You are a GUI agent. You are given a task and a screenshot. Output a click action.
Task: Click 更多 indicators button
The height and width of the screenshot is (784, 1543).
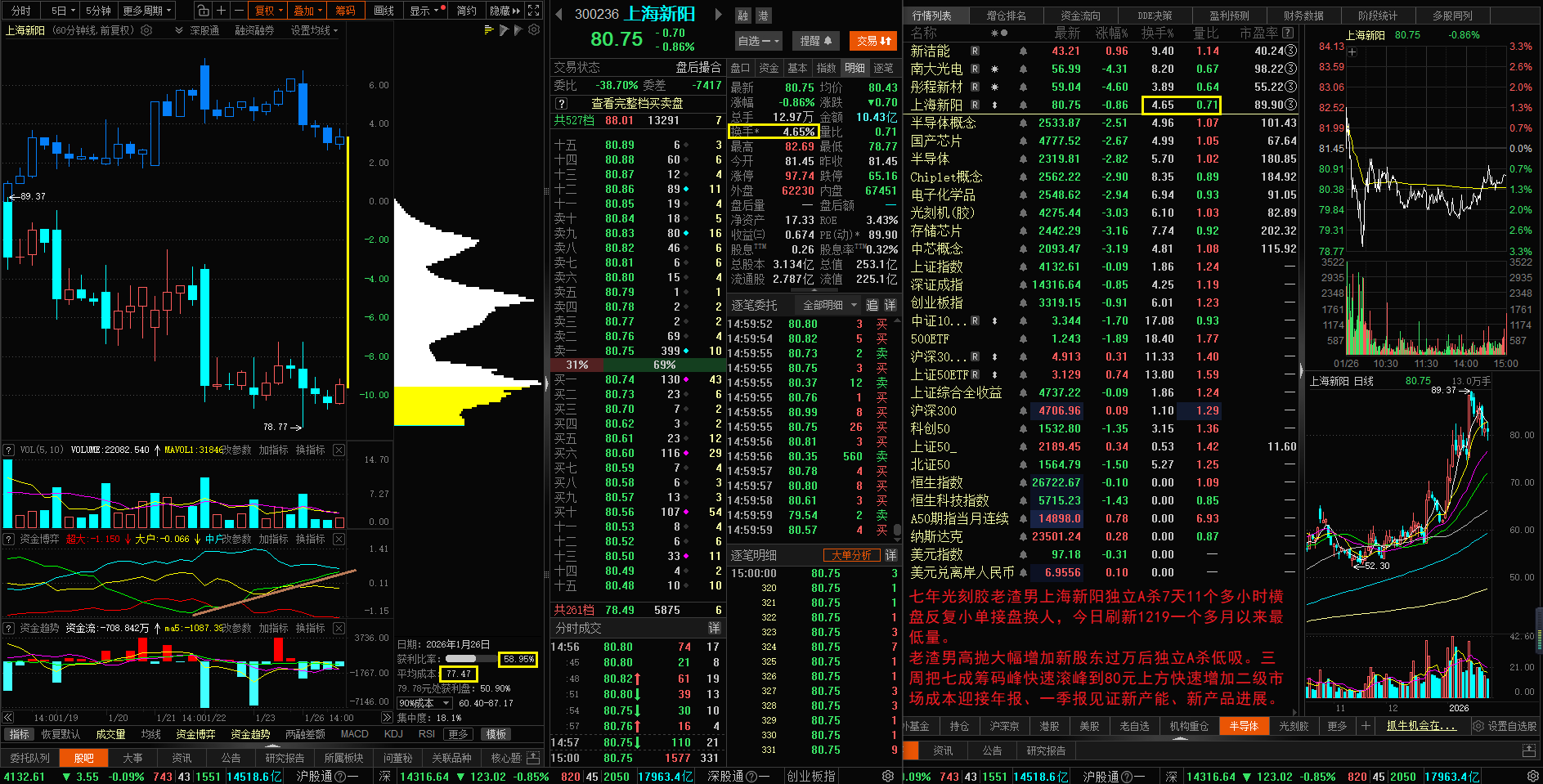(x=458, y=734)
